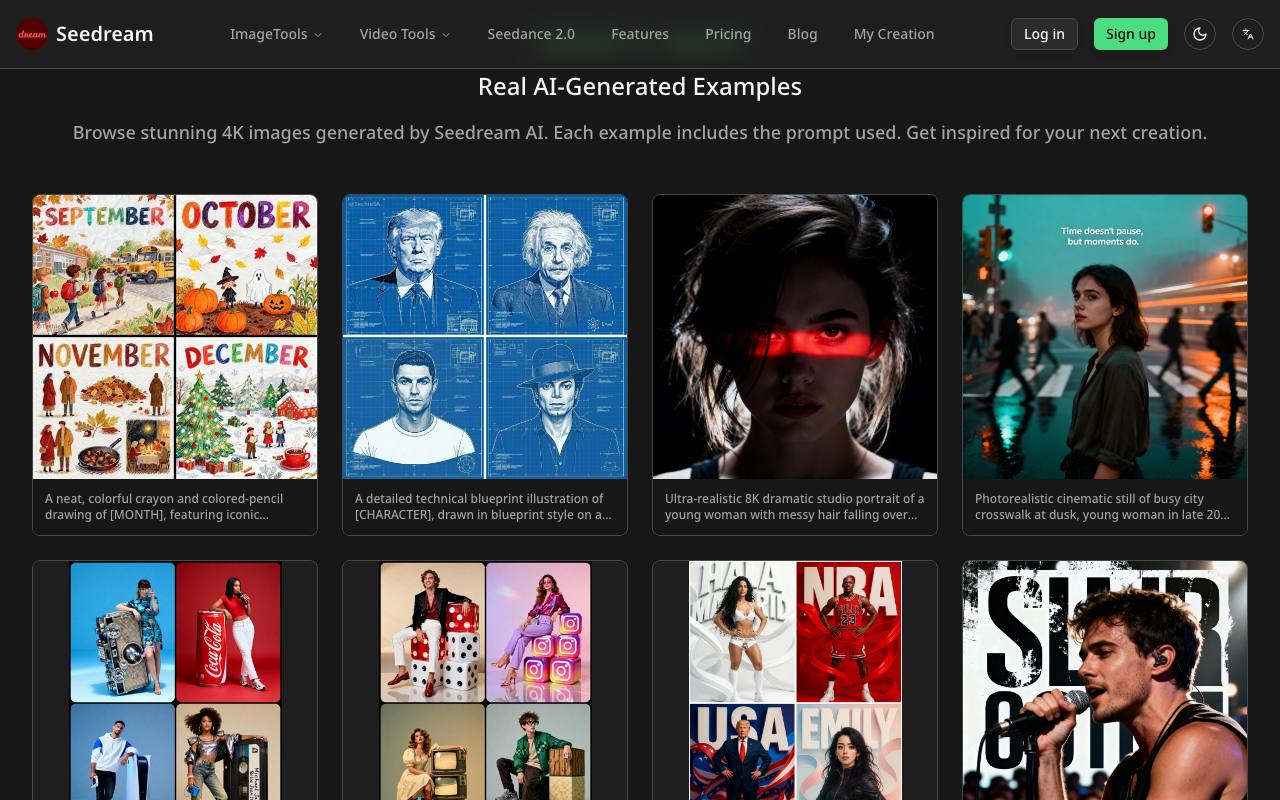
Task: Click the 'Real AI-Generated Examples' heading
Action: (640, 87)
